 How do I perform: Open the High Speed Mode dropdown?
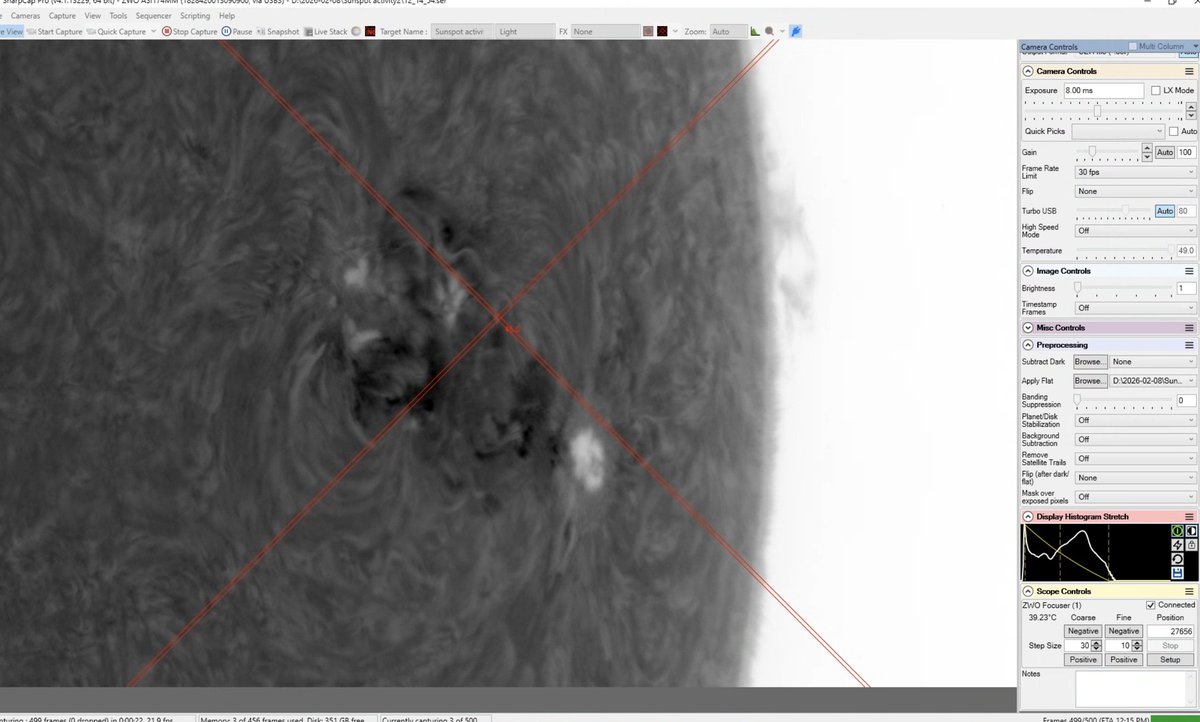1135,230
